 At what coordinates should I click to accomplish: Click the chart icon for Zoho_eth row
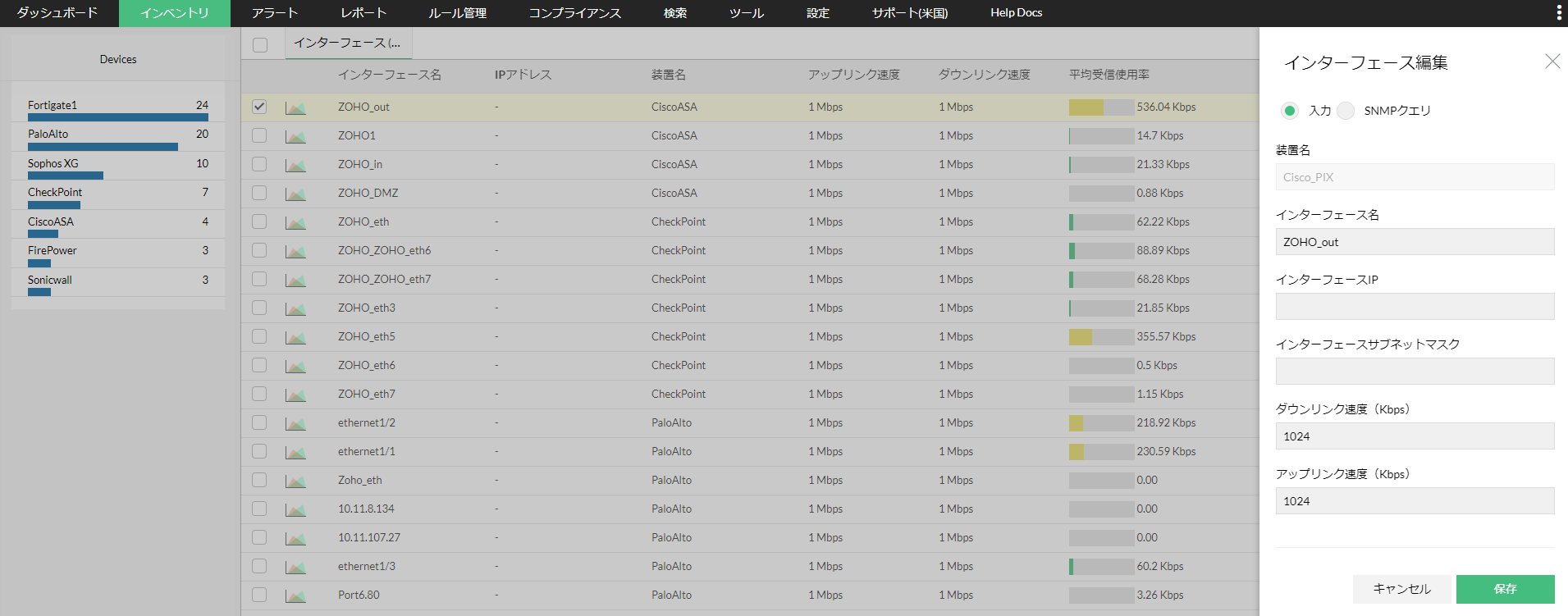[x=295, y=481]
